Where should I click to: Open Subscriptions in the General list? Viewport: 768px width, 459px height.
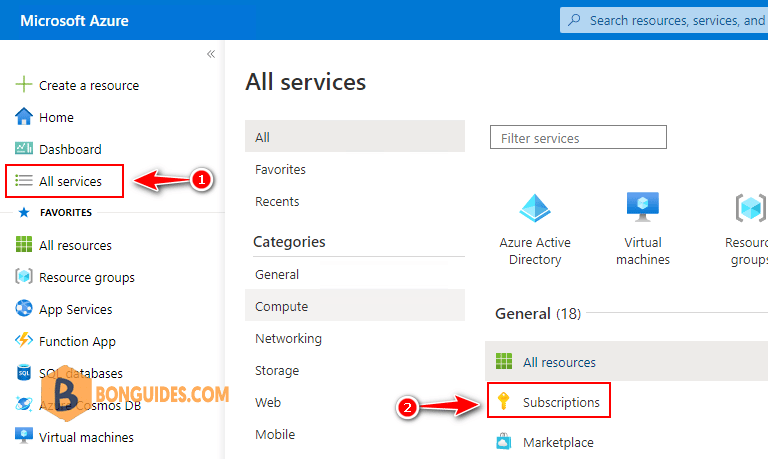tap(561, 402)
